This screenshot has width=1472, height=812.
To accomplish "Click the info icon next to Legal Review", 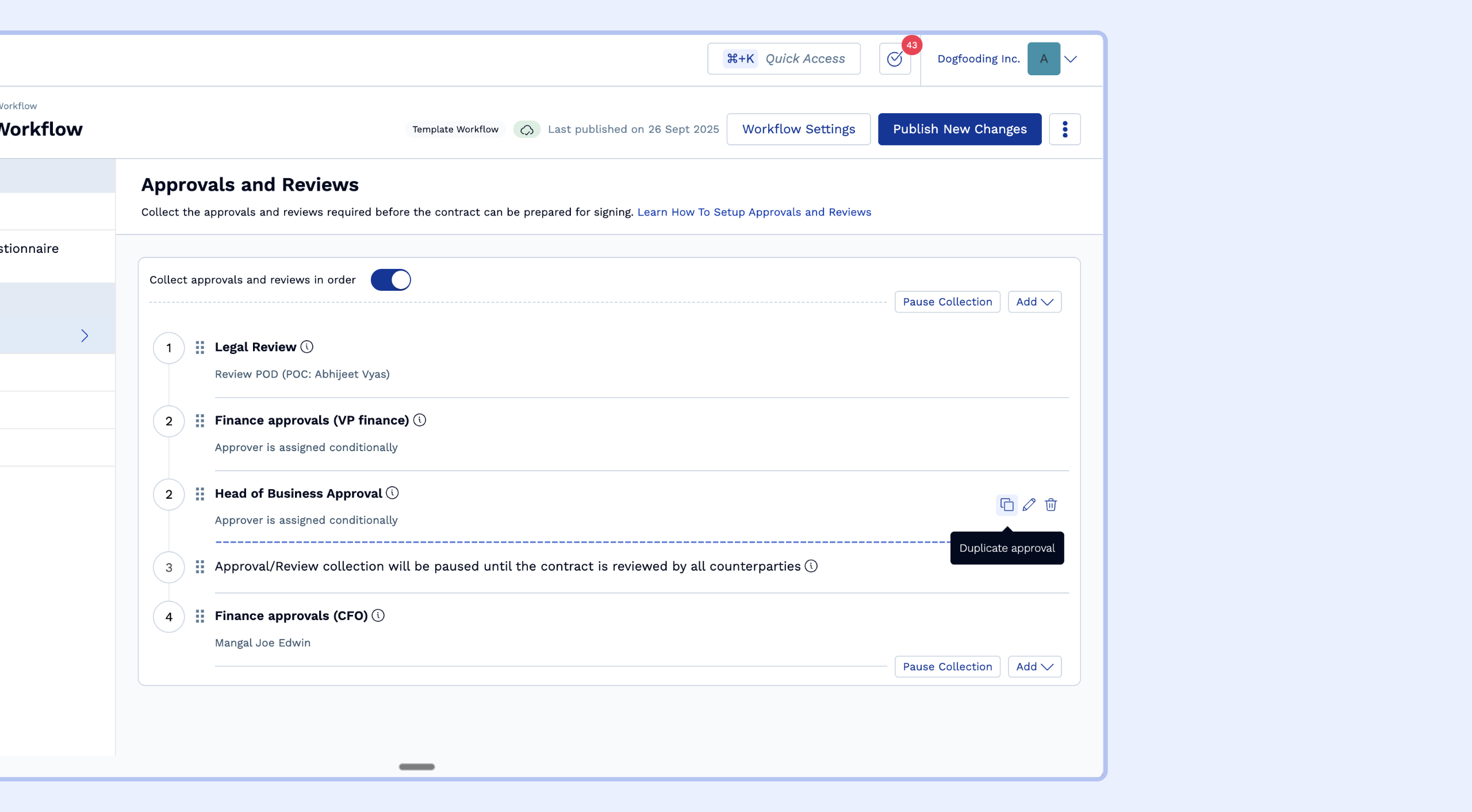I will [x=307, y=347].
